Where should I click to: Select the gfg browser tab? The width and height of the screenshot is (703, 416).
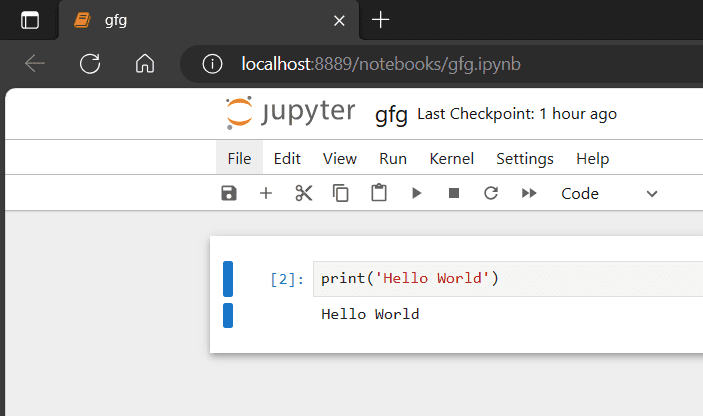point(208,20)
